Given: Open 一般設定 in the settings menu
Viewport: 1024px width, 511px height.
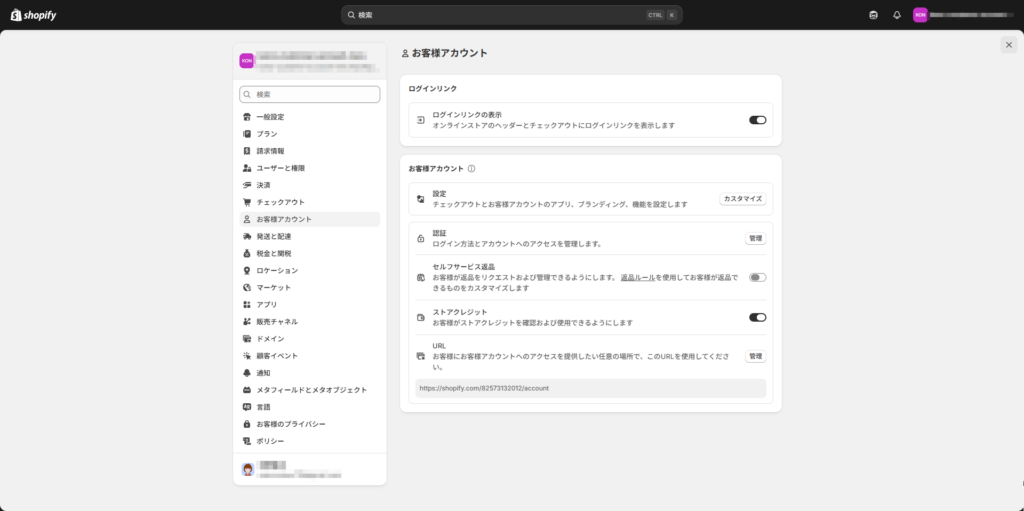Looking at the screenshot, I should [x=270, y=117].
